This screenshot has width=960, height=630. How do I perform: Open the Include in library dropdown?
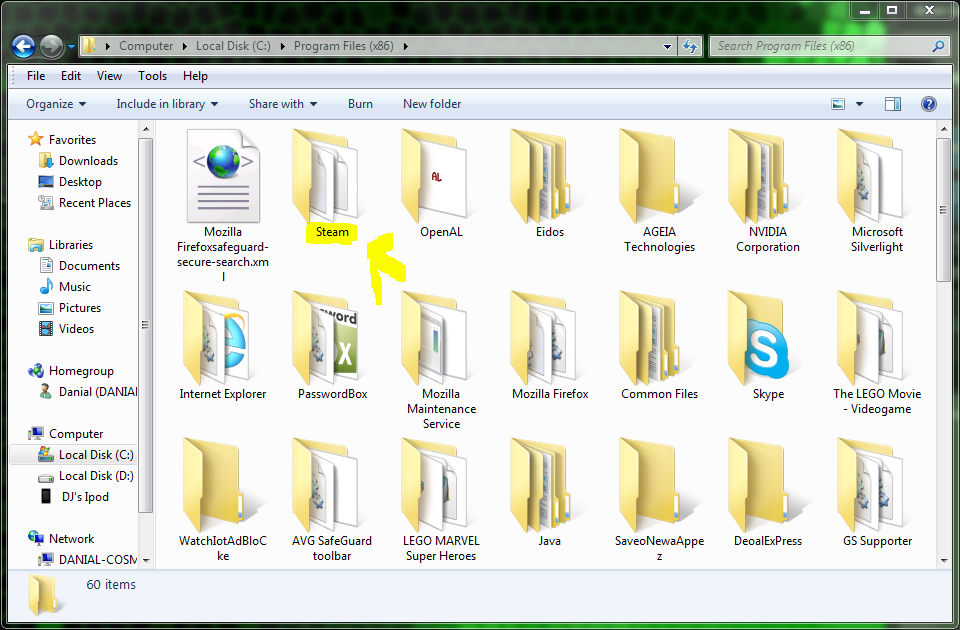coord(167,104)
